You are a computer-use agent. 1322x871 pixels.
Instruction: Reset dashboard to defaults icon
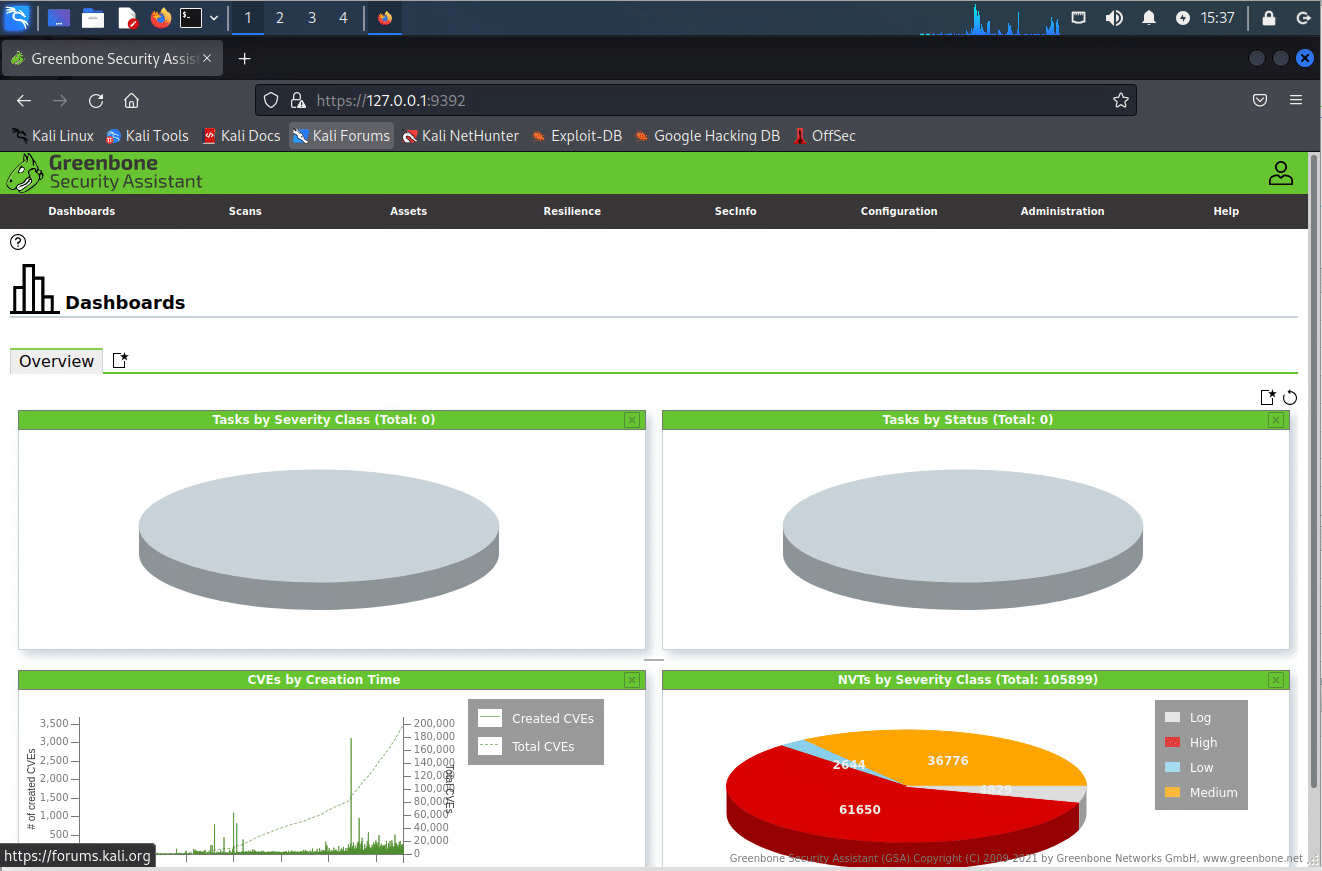pos(1290,397)
